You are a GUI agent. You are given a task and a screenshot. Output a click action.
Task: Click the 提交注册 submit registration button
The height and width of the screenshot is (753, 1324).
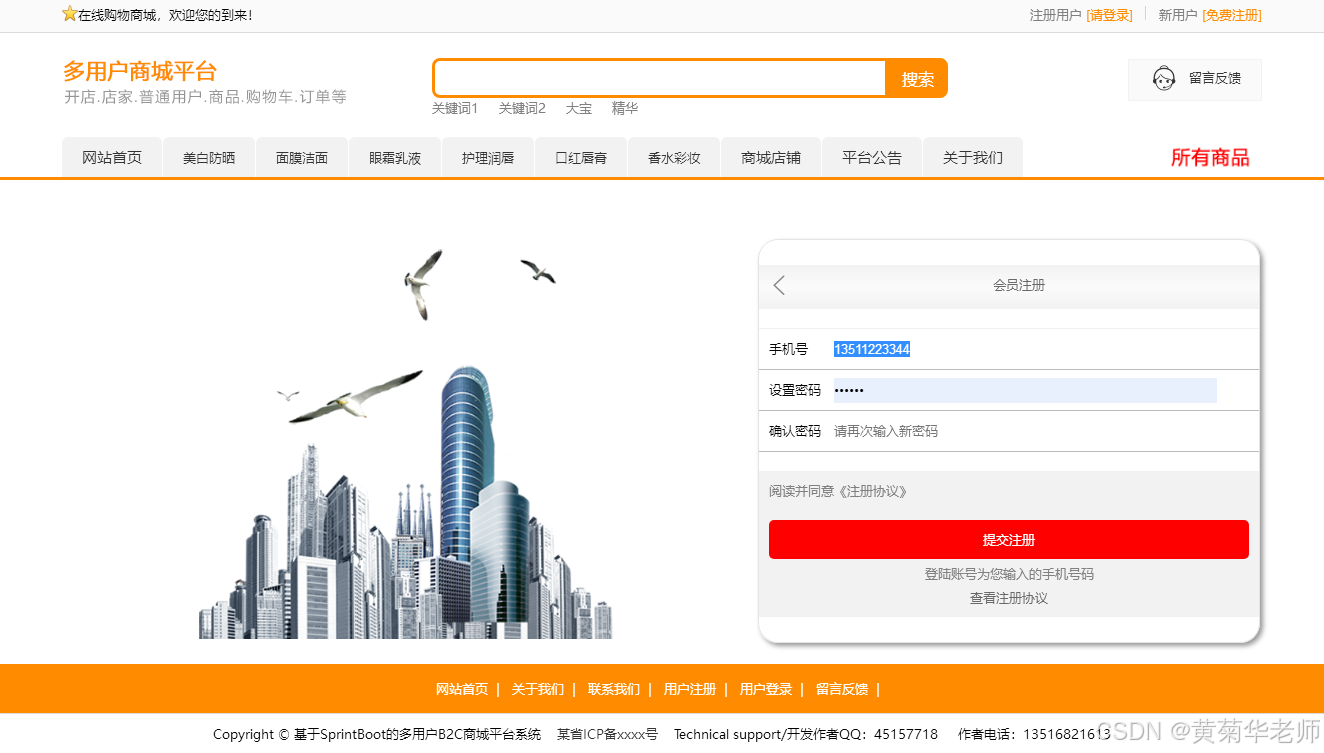point(1008,539)
